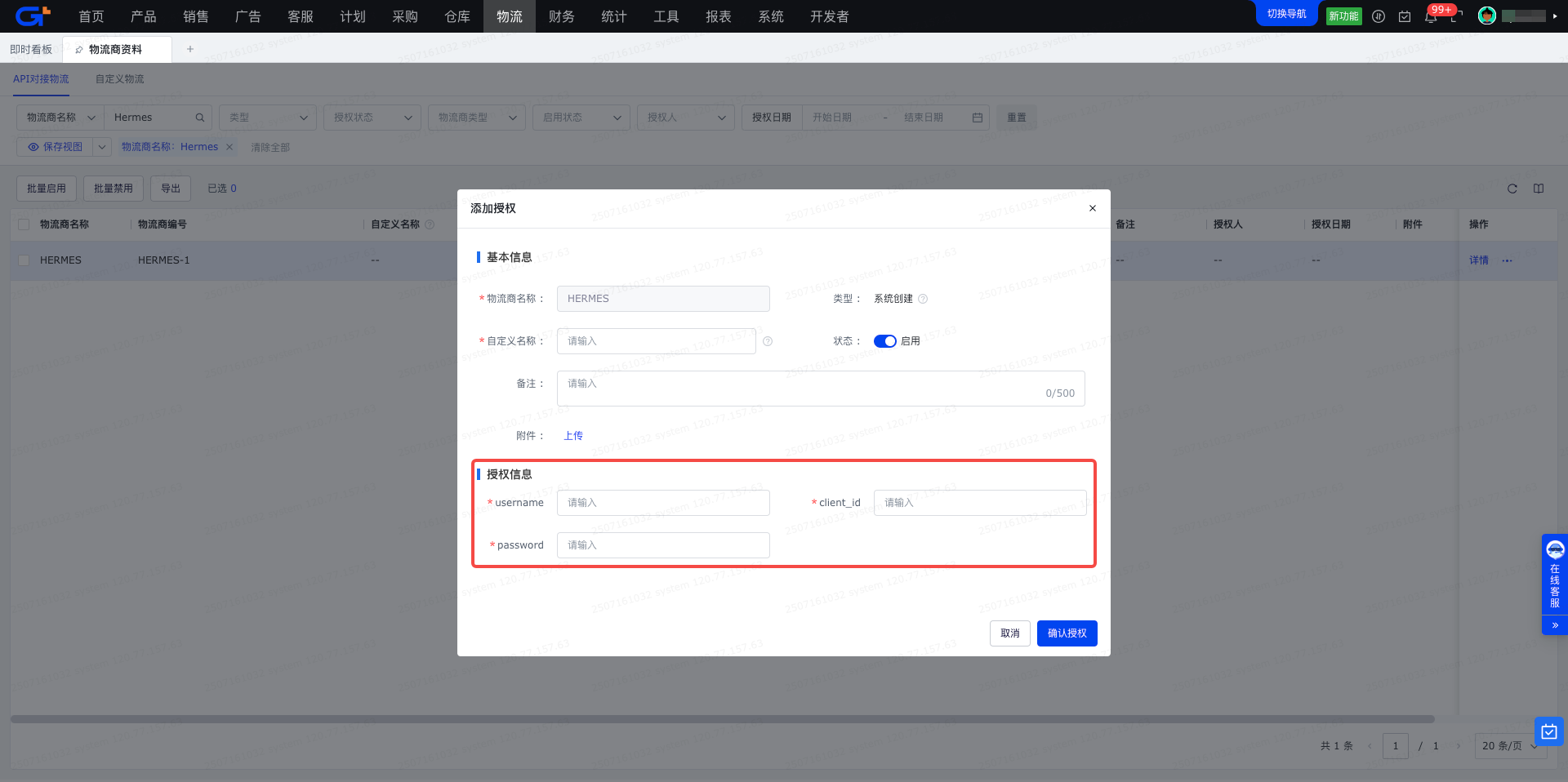Click the 确认授权 button

(1067, 633)
